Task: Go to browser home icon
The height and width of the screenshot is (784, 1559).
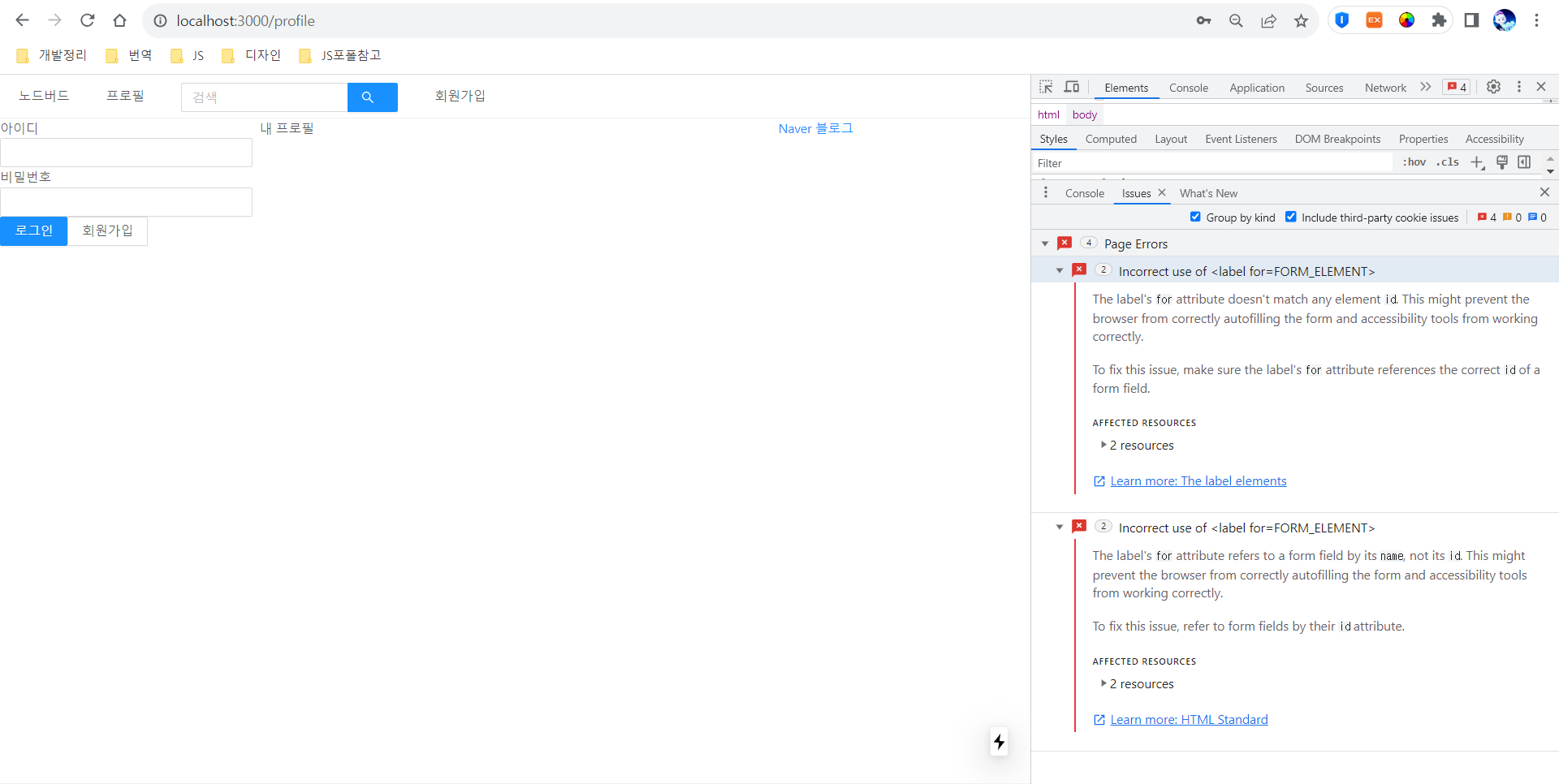Action: click(x=120, y=20)
